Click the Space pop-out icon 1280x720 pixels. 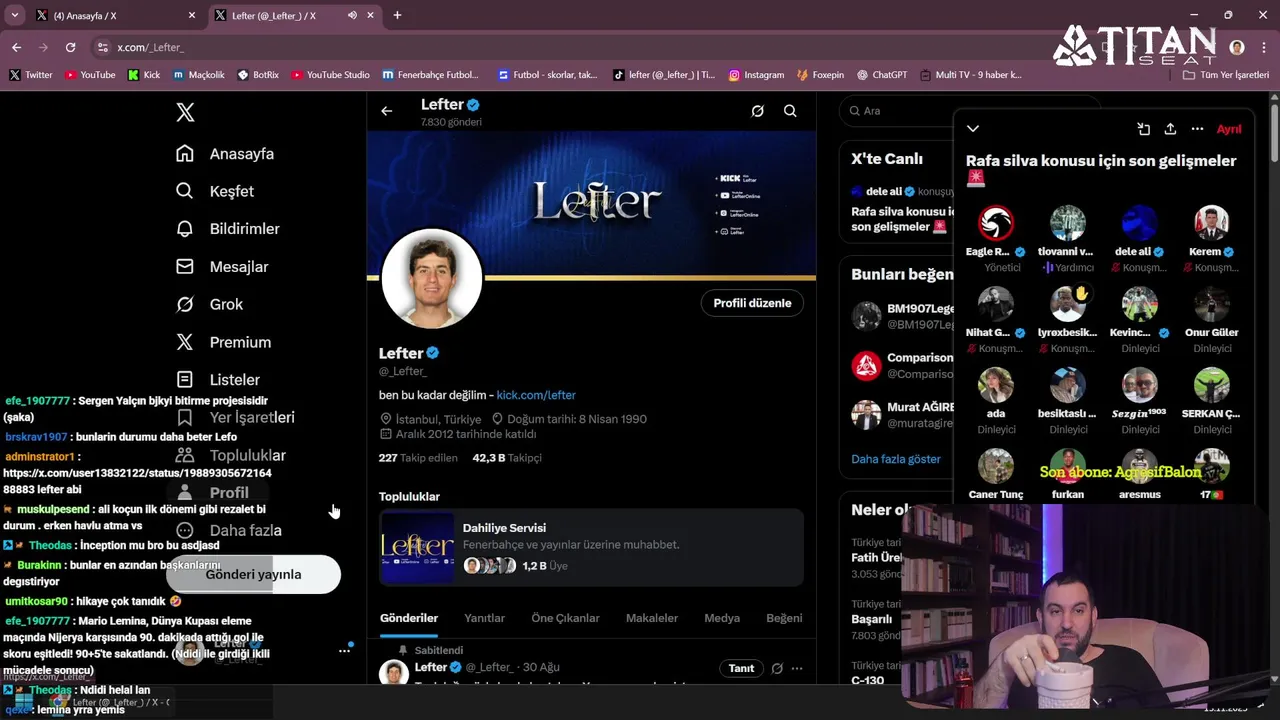(x=1143, y=129)
